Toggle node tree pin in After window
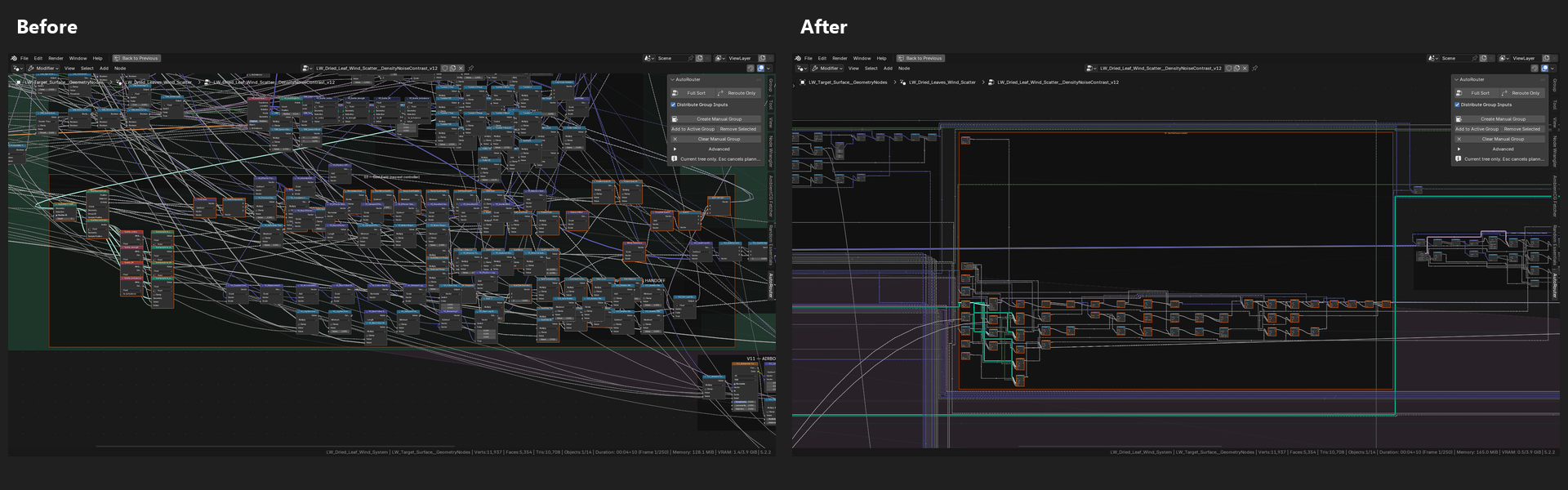1568x490 pixels. [x=1254, y=69]
